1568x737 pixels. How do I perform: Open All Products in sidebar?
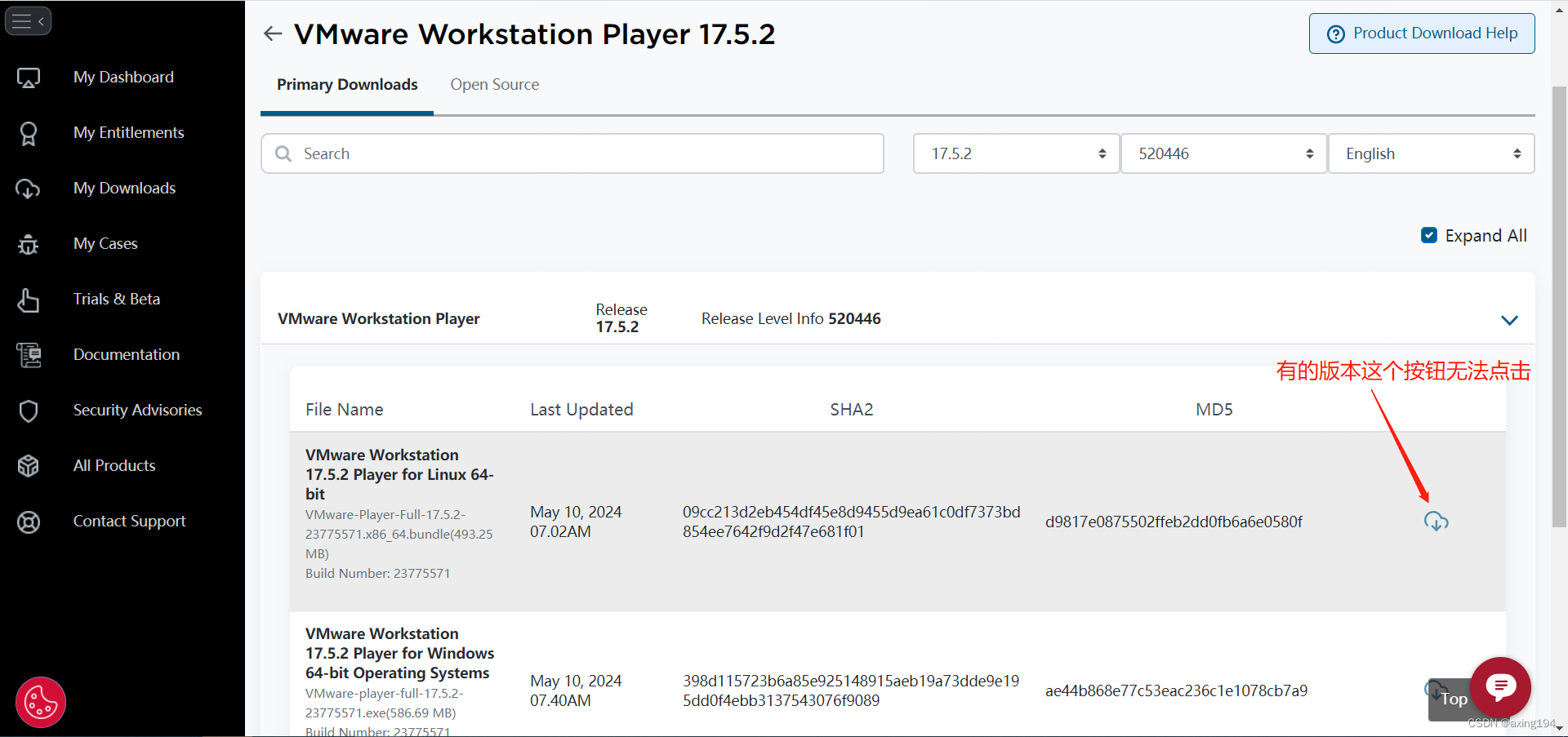pos(114,465)
